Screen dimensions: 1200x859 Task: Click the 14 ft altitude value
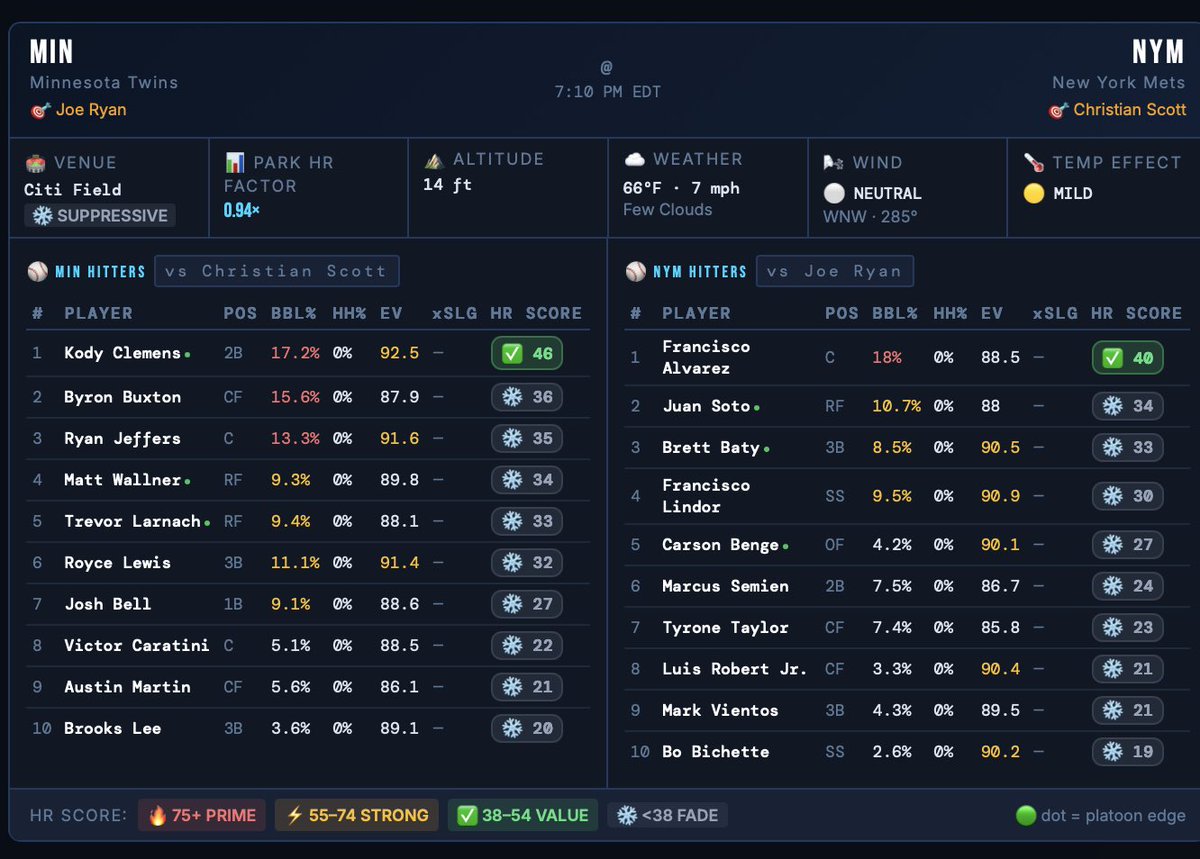pyautogui.click(x=447, y=185)
